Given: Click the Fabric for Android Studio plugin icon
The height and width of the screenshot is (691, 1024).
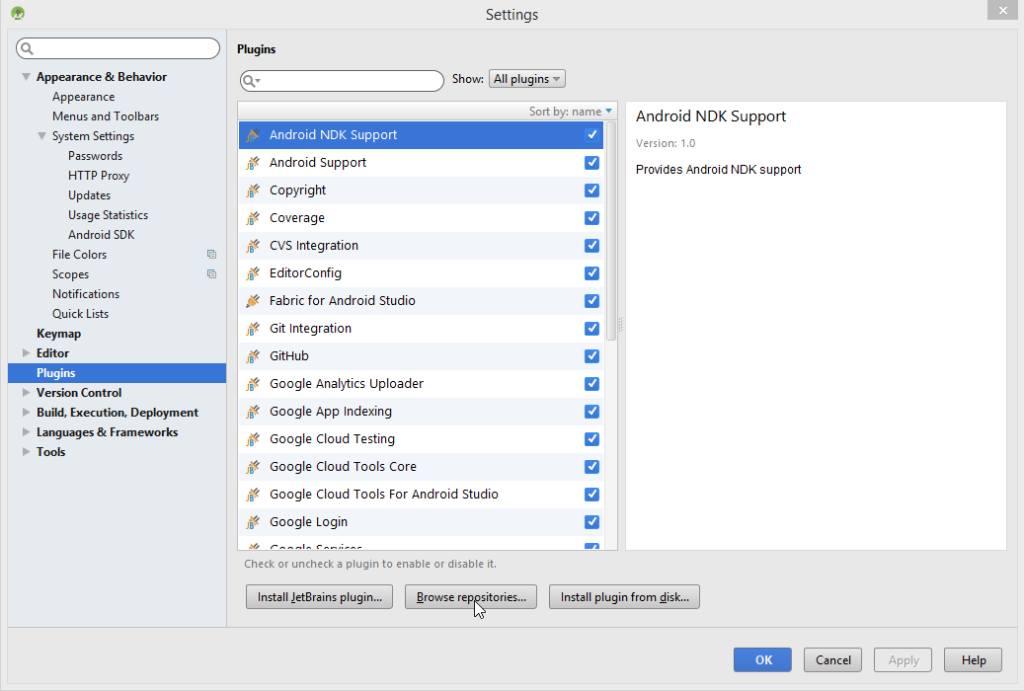Looking at the screenshot, I should pos(252,300).
